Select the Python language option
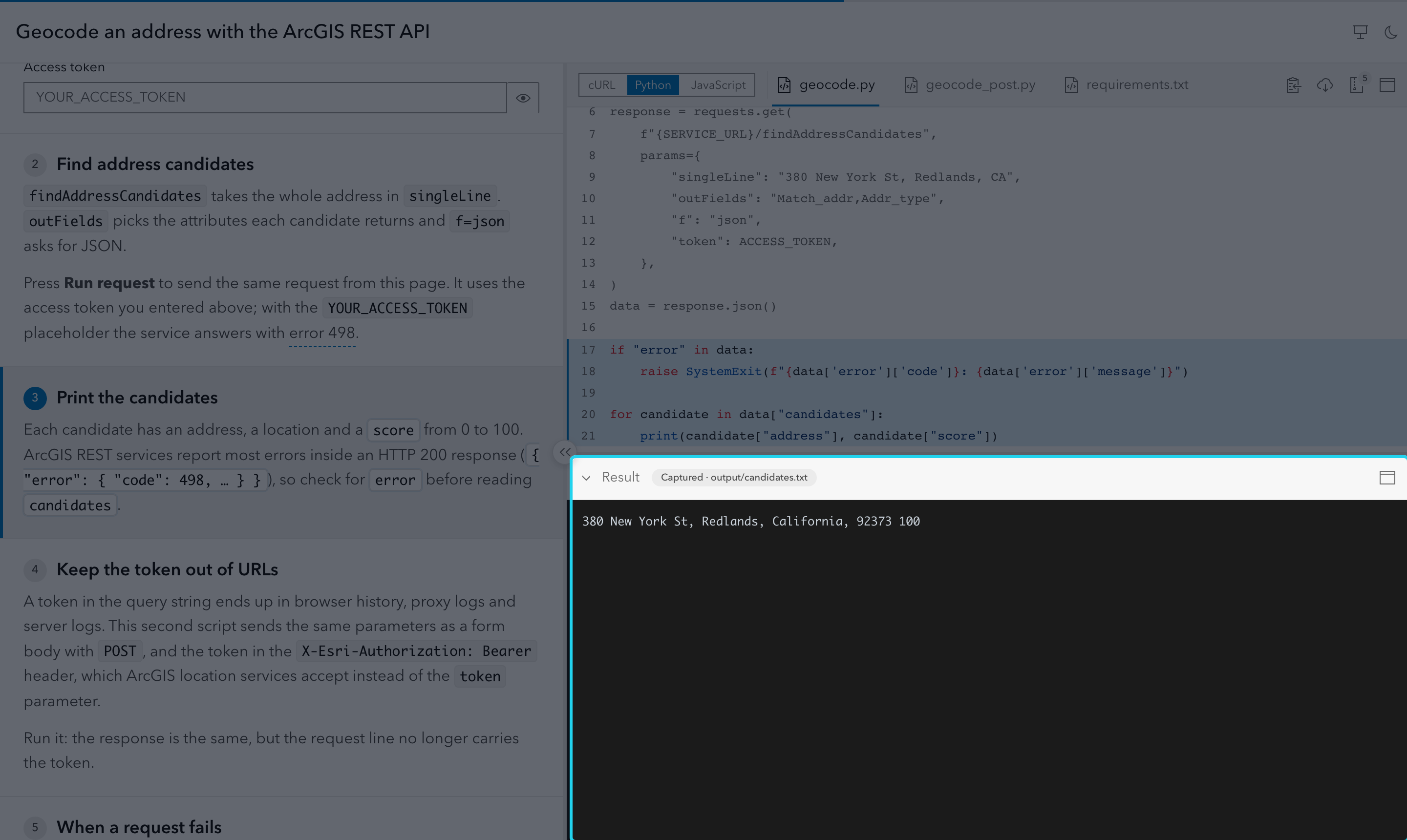1407x840 pixels. [653, 85]
